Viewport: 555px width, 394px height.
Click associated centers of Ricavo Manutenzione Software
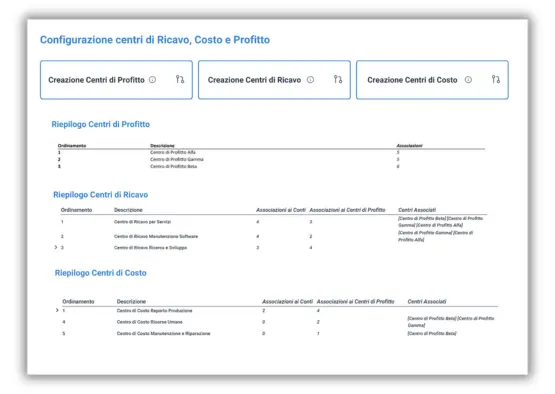pos(435,236)
